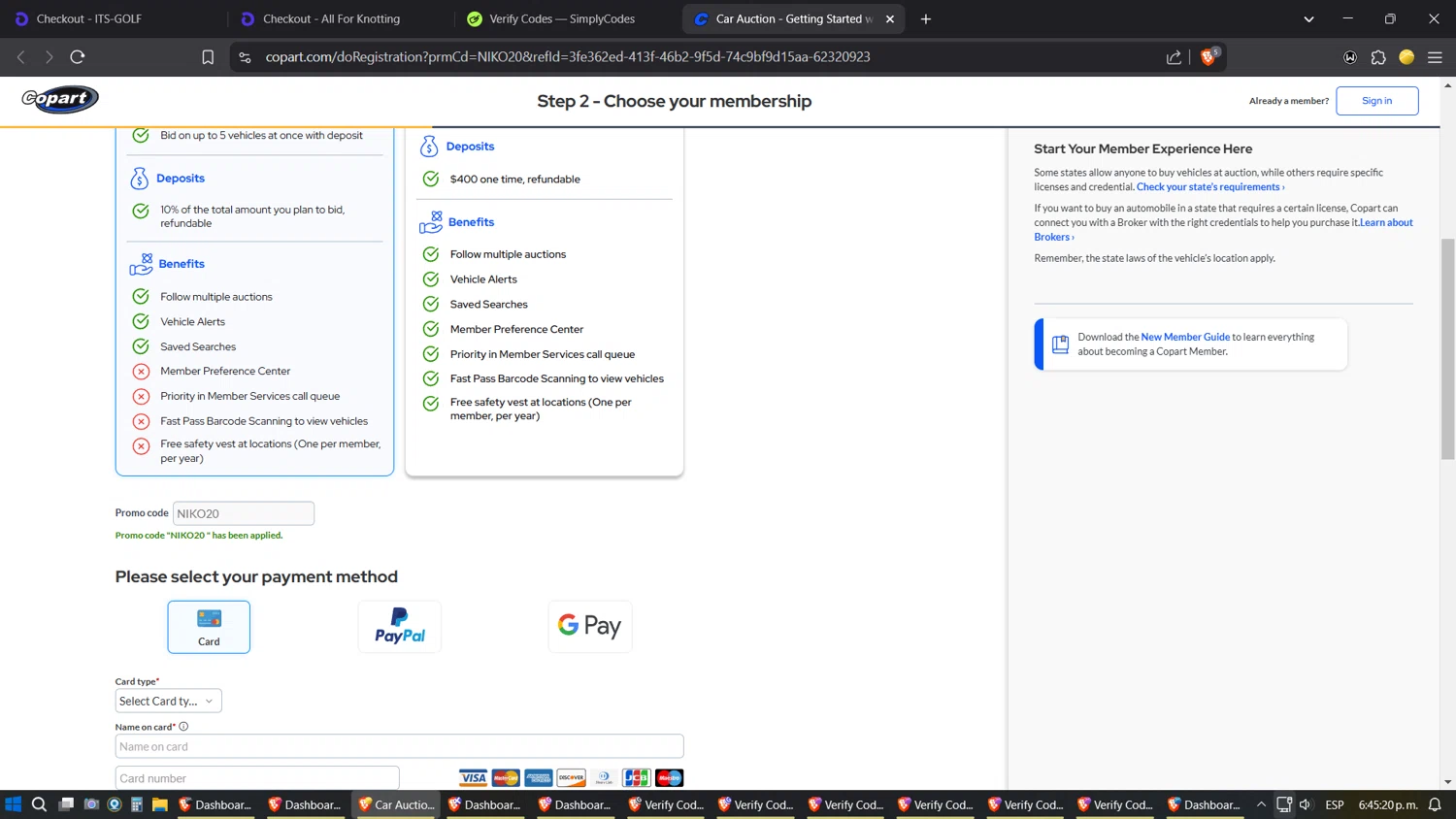Click the scrollbar up arrow
The height and width of the screenshot is (819, 1456).
pos(1447,85)
